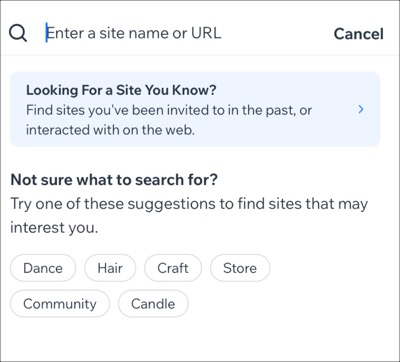This screenshot has width=400, height=362.
Task: Click the 'interest you.' line of text
Action: tap(54, 228)
